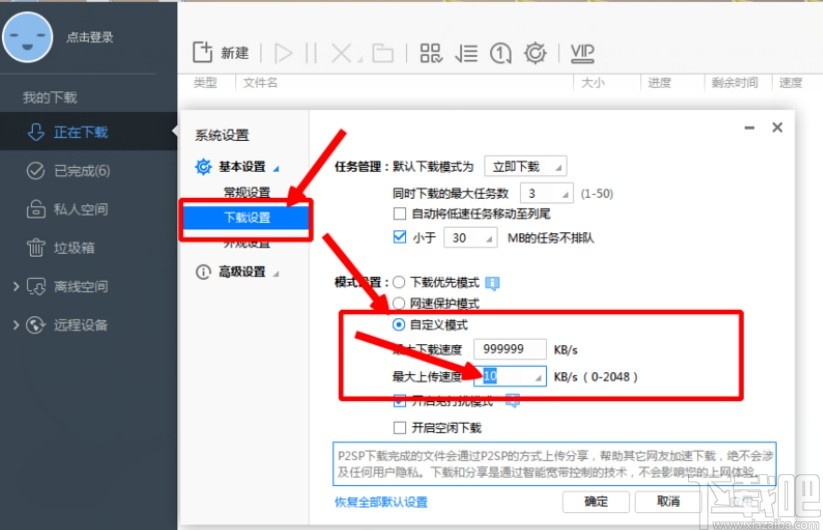The width and height of the screenshot is (823, 530).
Task: Click the info icon beside 下载优先模式
Action: (x=492, y=283)
